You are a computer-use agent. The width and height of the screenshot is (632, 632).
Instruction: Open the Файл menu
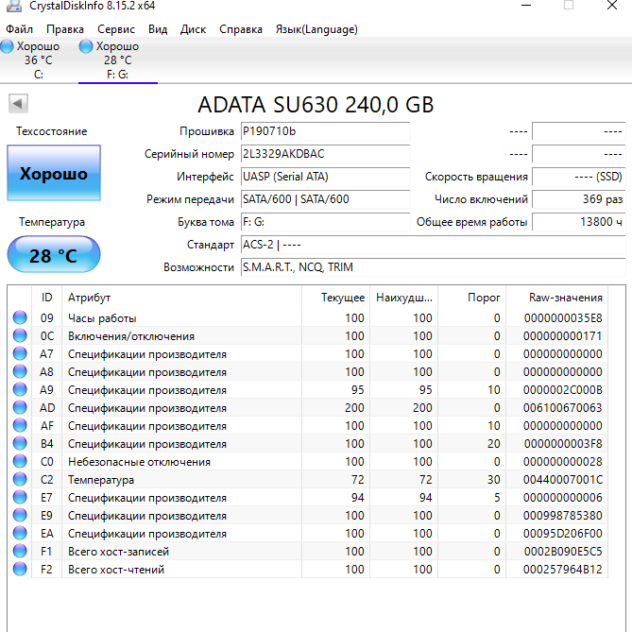click(19, 29)
